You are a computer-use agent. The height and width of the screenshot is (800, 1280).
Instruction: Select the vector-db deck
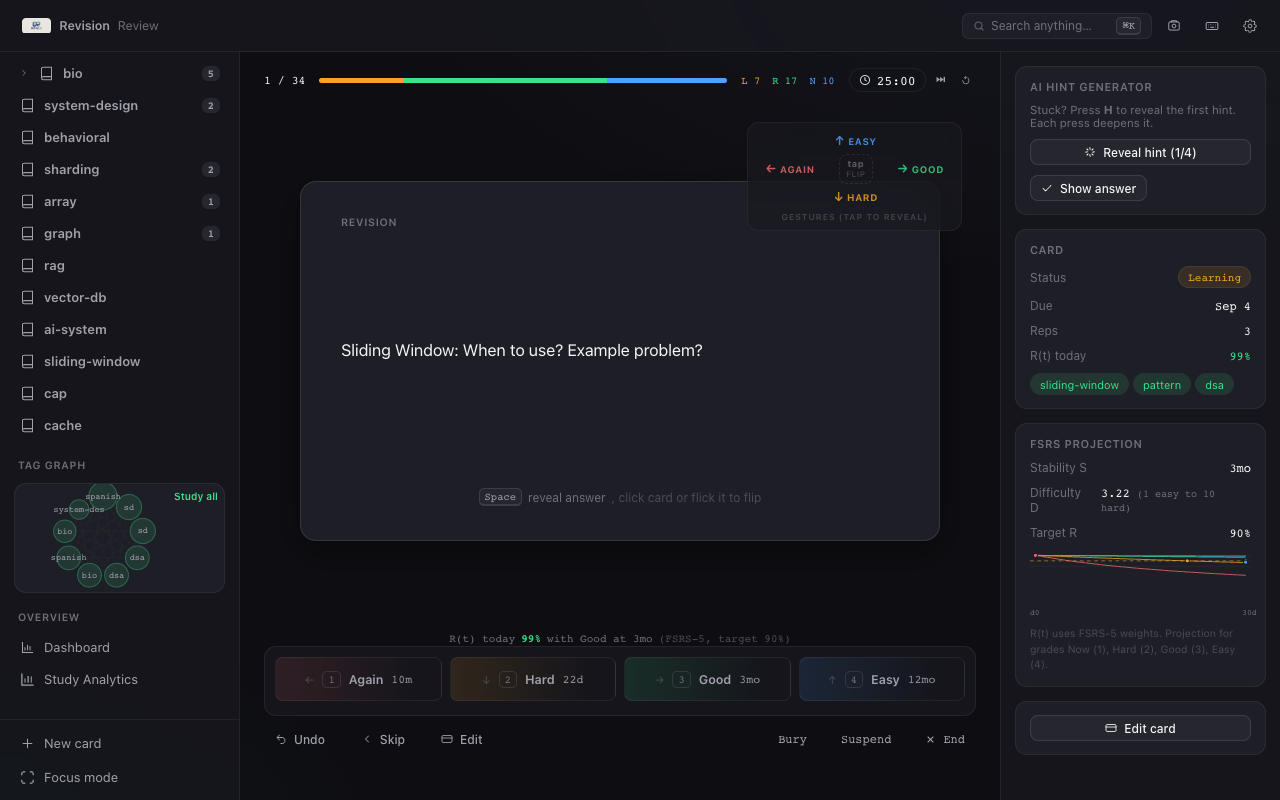tap(120, 297)
